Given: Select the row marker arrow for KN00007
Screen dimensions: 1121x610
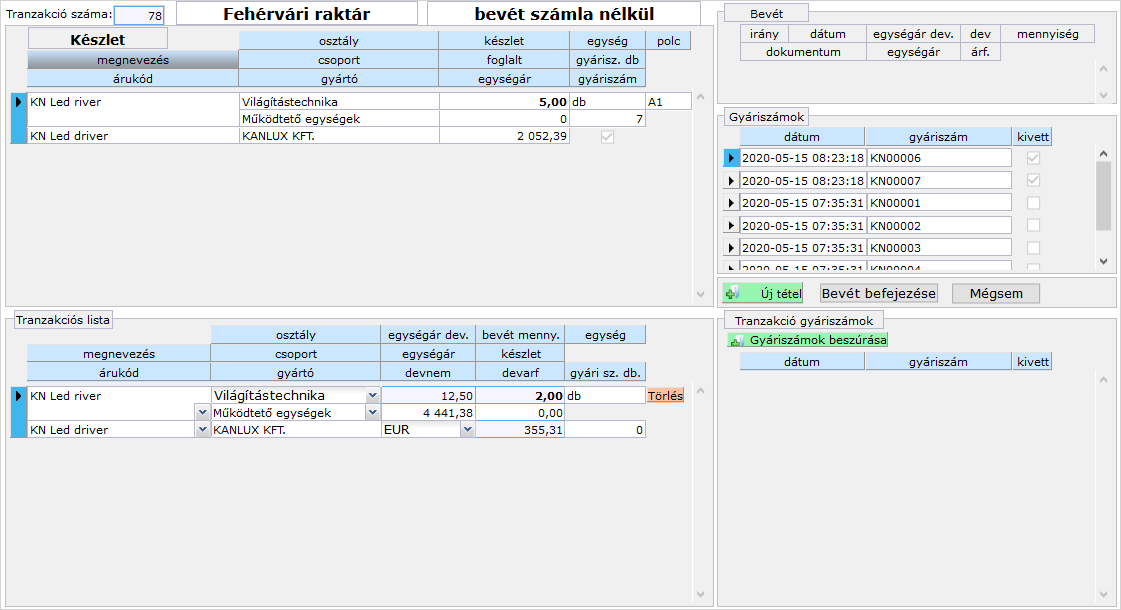Looking at the screenshot, I should click(730, 181).
